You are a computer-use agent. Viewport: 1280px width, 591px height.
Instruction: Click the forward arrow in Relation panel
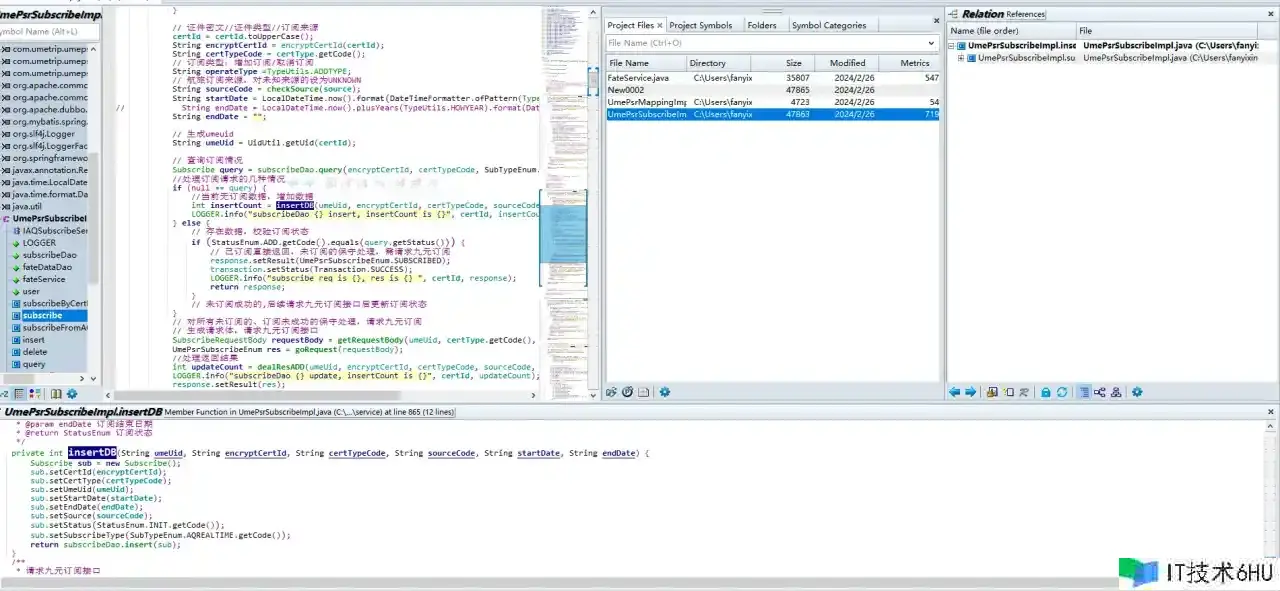969,393
